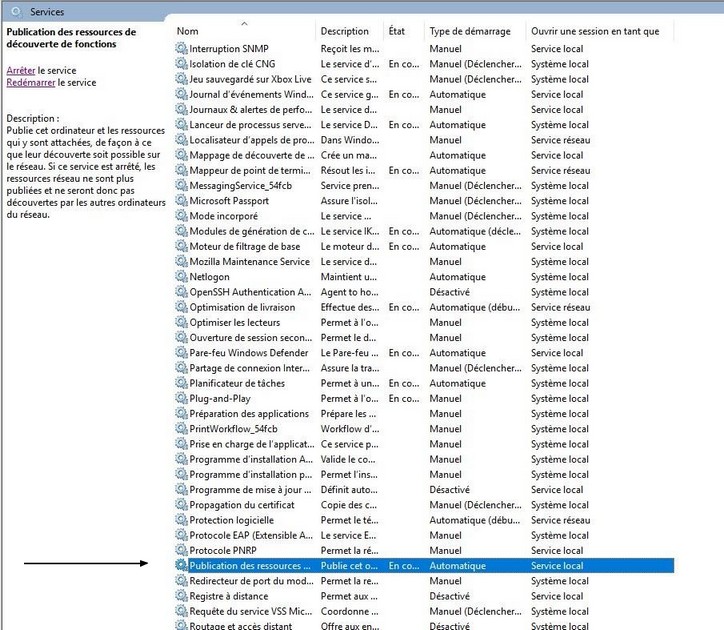Click Service réseau cell of Protection logicielle
This screenshot has width=724, height=630.
tap(561, 520)
